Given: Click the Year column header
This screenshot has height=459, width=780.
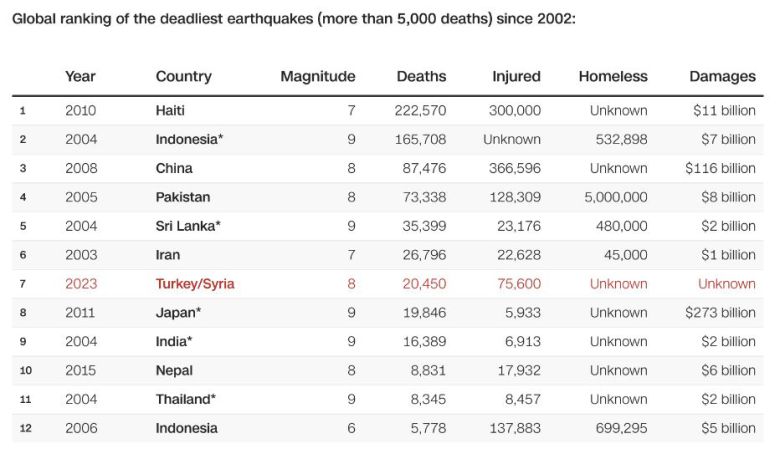Looking at the screenshot, I should tap(80, 76).
